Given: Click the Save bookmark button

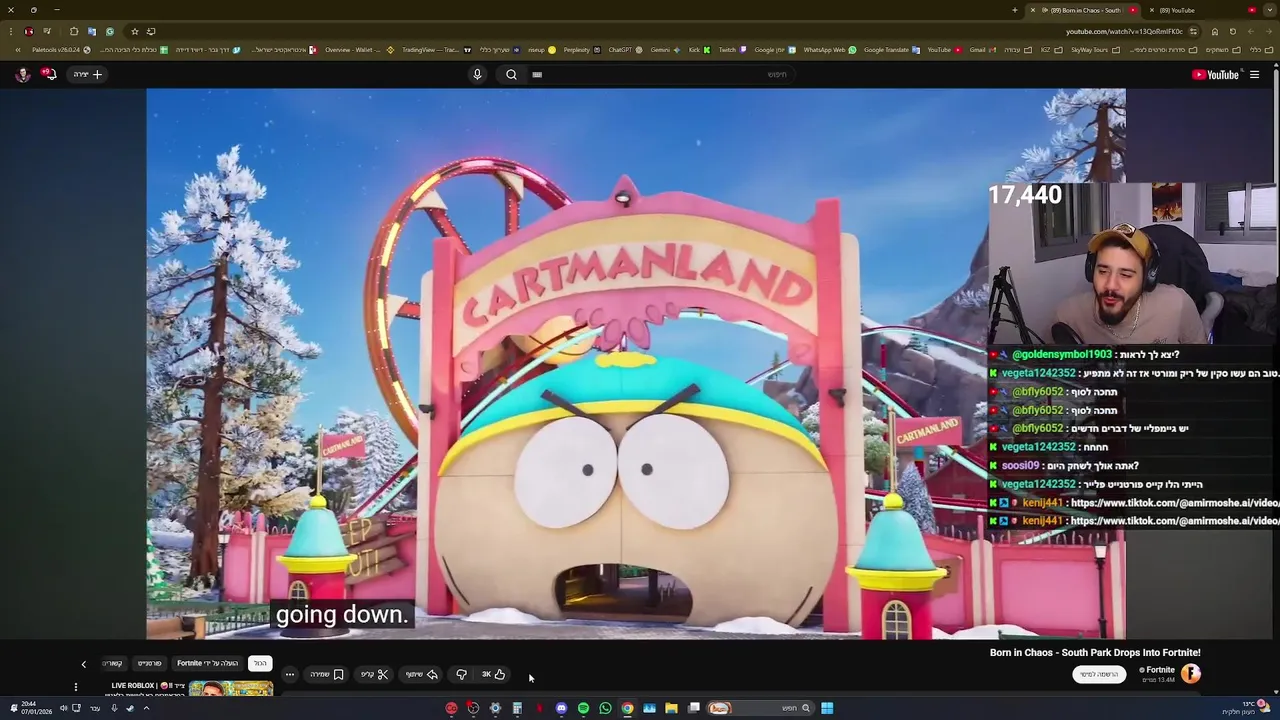Looking at the screenshot, I should pyautogui.click(x=327, y=674).
